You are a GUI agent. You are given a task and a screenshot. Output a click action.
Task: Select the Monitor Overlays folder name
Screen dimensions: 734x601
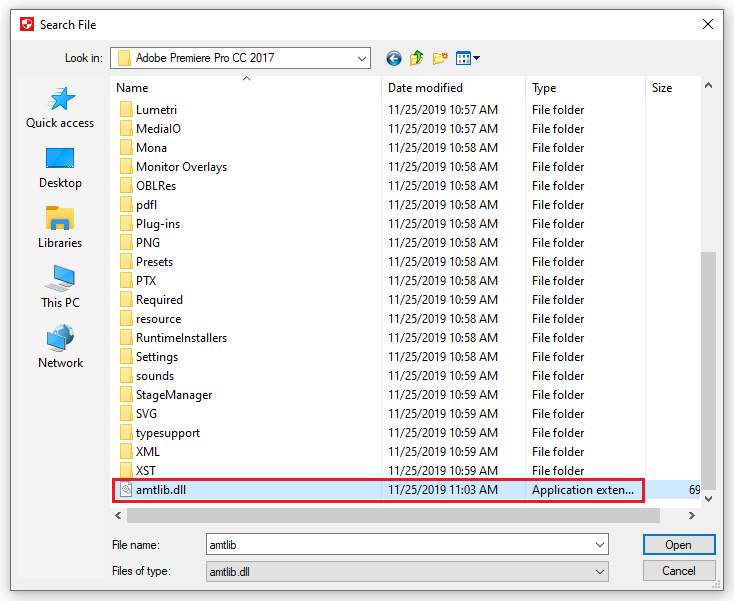(x=182, y=167)
